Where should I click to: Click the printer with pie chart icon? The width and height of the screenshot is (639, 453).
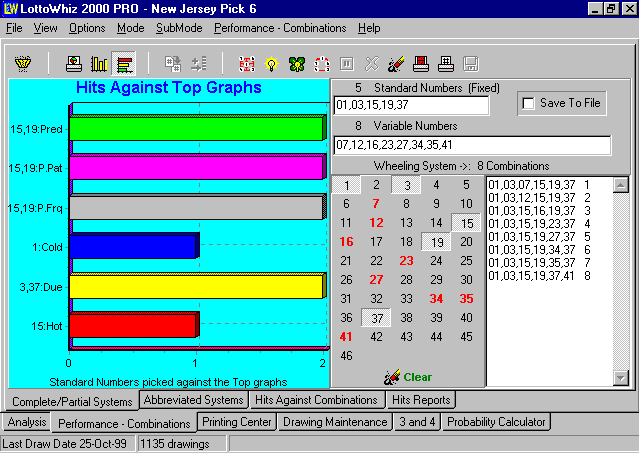[74, 64]
